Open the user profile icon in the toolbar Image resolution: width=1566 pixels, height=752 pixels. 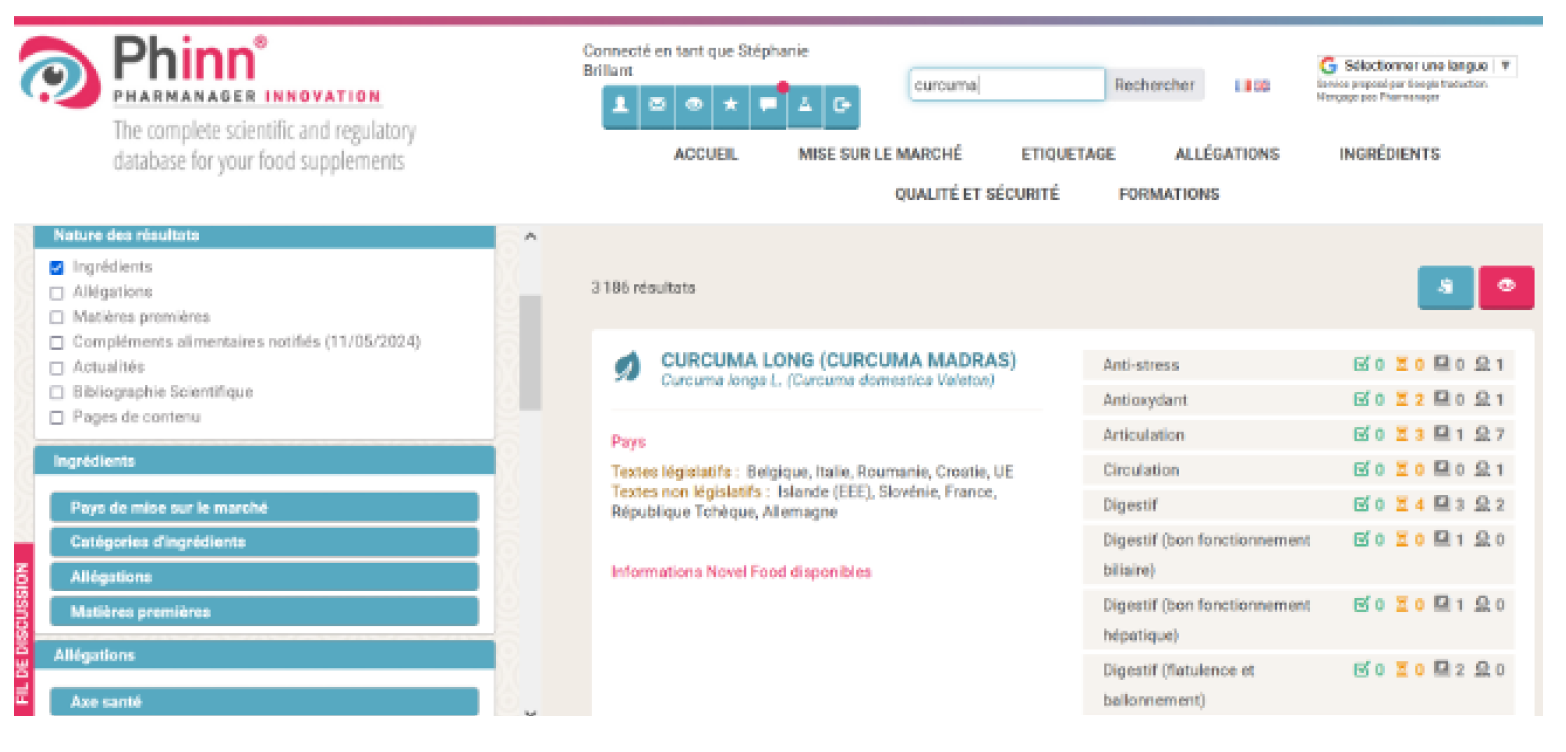point(620,106)
